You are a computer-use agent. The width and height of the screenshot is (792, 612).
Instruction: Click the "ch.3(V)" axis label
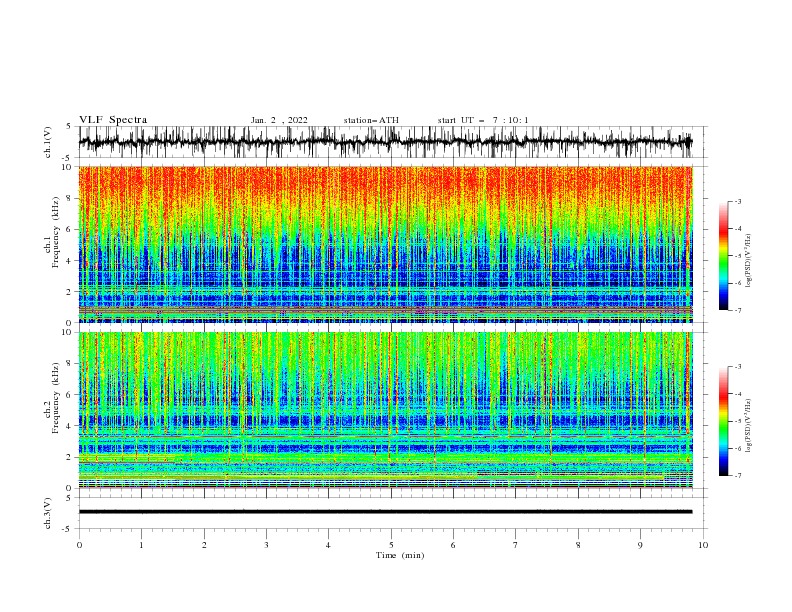48,513
